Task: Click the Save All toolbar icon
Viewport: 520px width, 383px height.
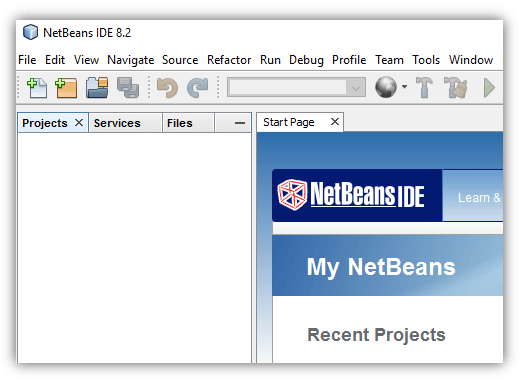Action: point(128,88)
